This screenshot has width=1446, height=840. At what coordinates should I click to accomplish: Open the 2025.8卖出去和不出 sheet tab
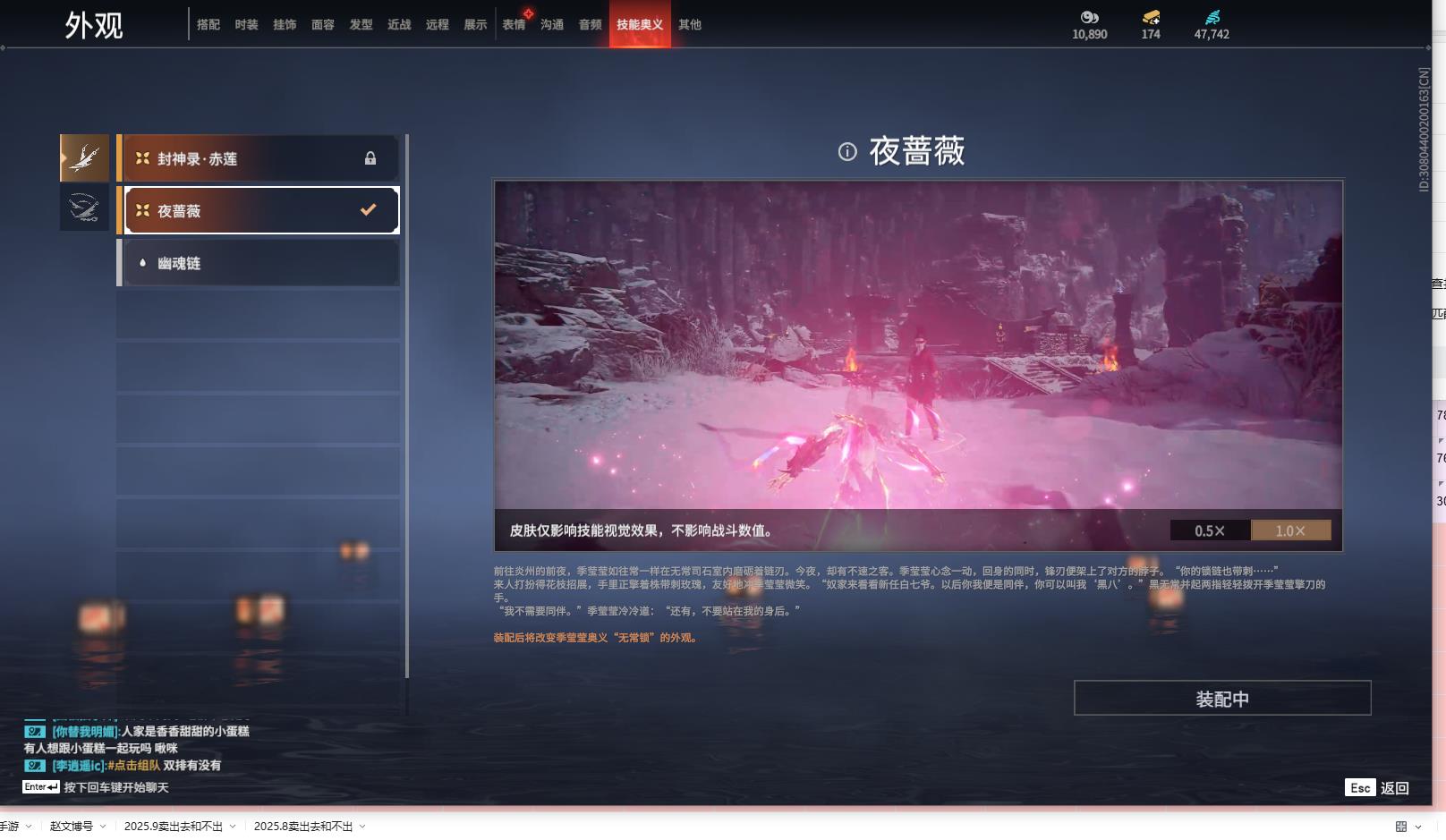(303, 827)
